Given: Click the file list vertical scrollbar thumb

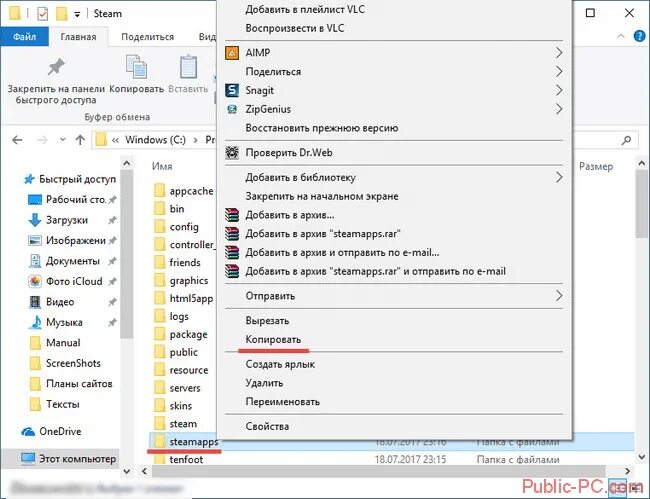Looking at the screenshot, I should point(642,203).
